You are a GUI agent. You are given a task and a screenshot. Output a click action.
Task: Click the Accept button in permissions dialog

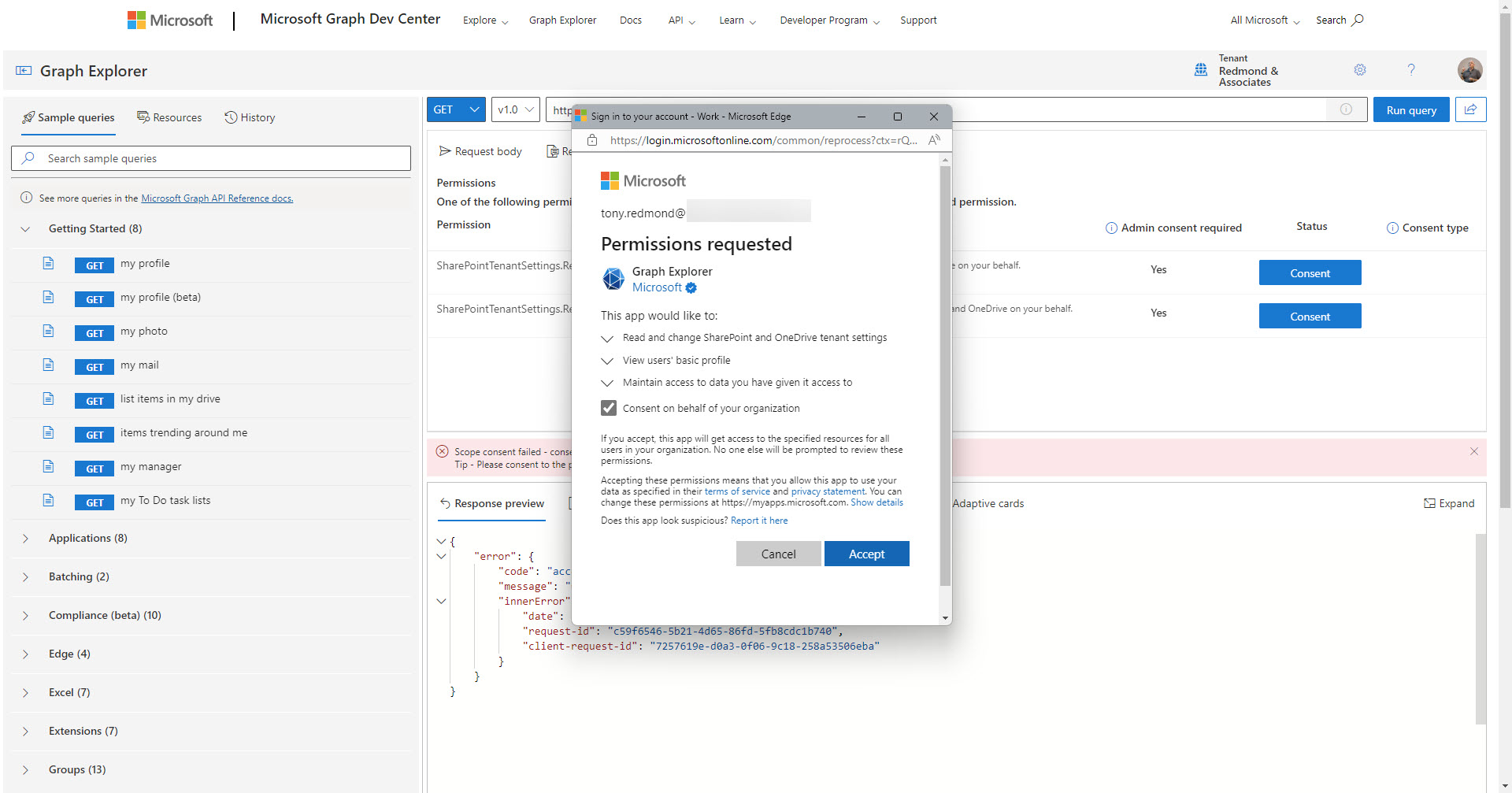(867, 554)
